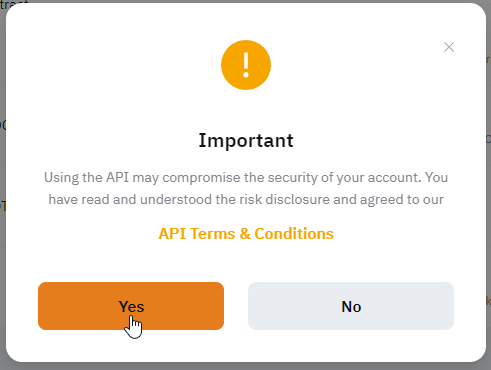The image size is (491, 370).
Task: Click the word "Conditions" in the orange link
Action: [x=294, y=234]
